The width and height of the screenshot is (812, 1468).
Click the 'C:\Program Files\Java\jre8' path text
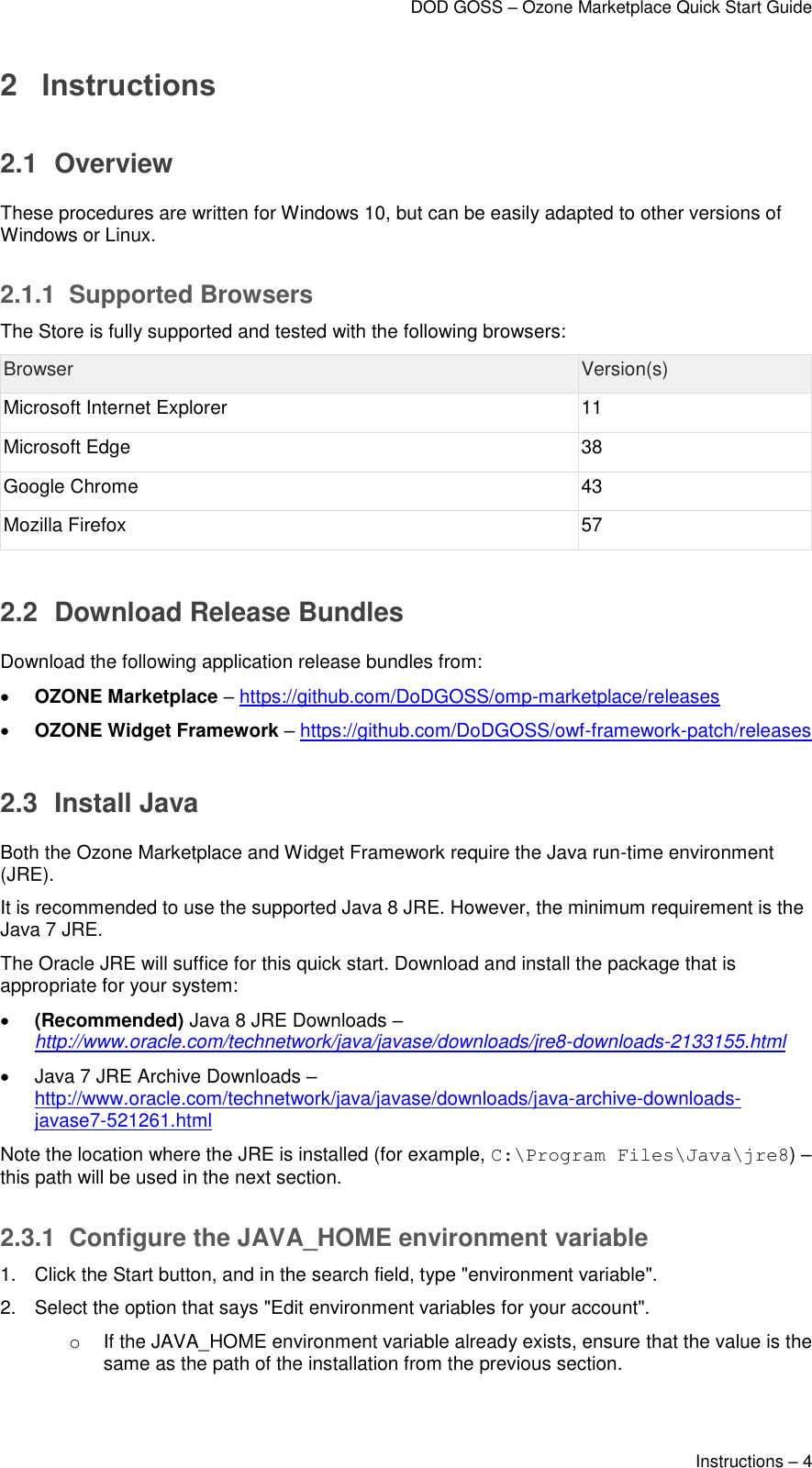(x=640, y=1155)
